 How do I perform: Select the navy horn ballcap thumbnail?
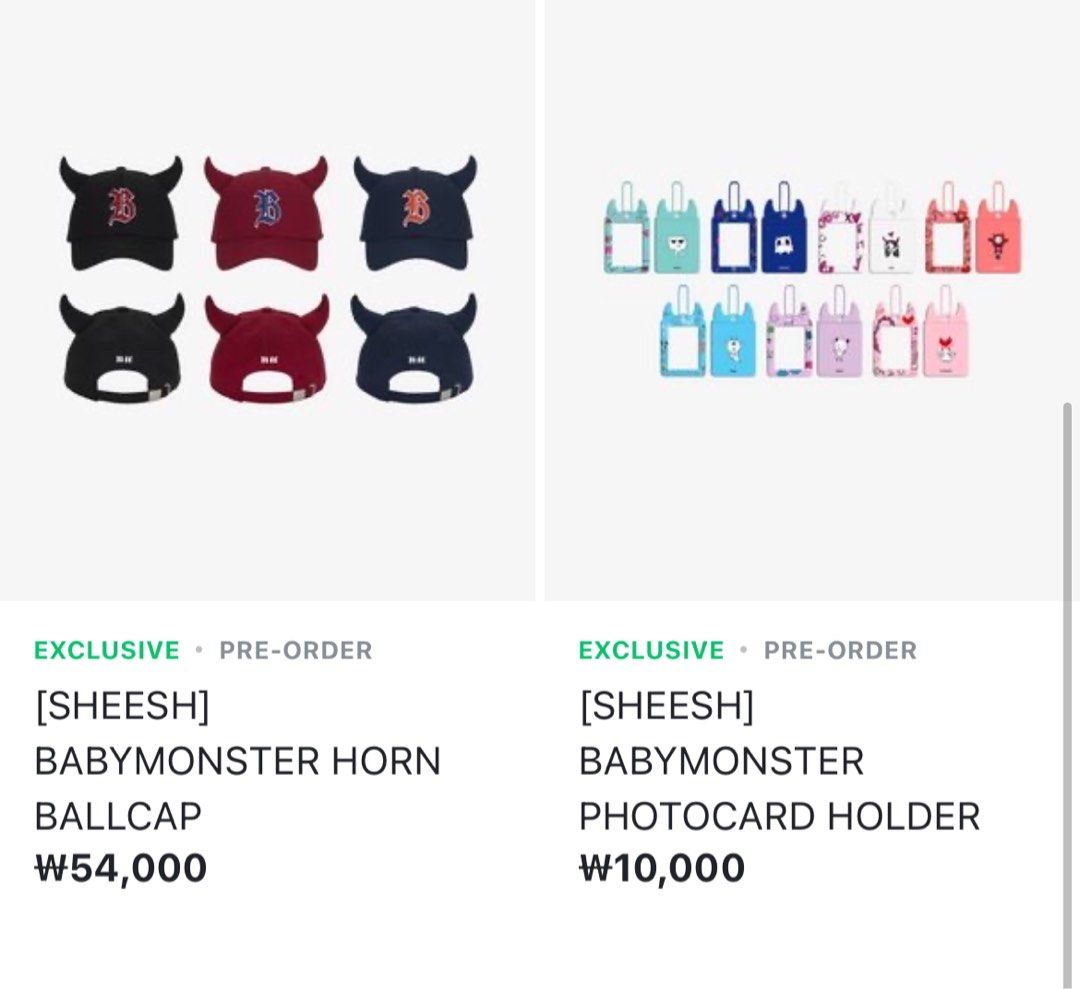click(415, 210)
